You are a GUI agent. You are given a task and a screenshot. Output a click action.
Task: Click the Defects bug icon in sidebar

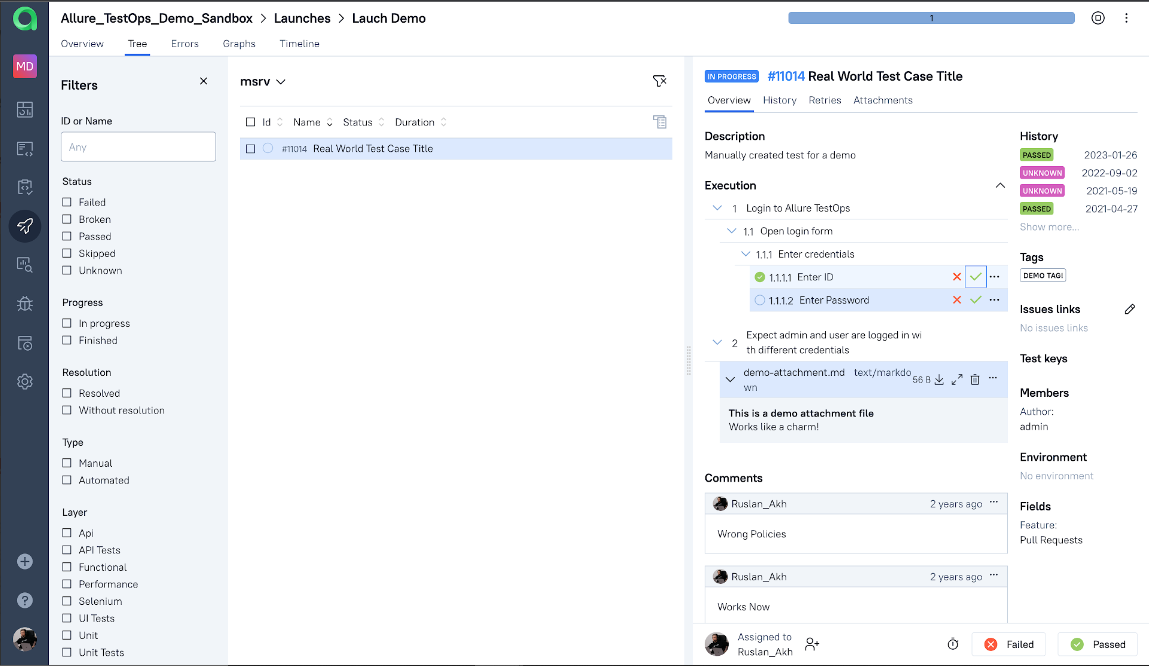click(x=25, y=304)
